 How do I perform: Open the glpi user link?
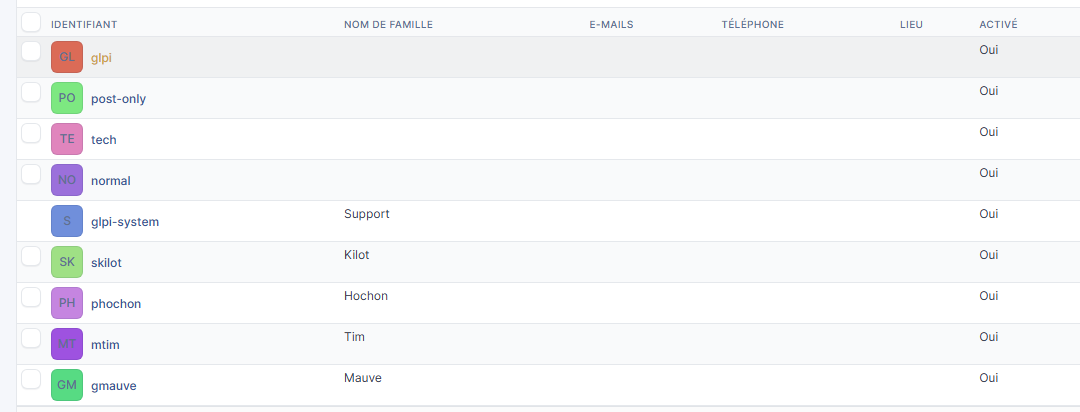(x=101, y=58)
